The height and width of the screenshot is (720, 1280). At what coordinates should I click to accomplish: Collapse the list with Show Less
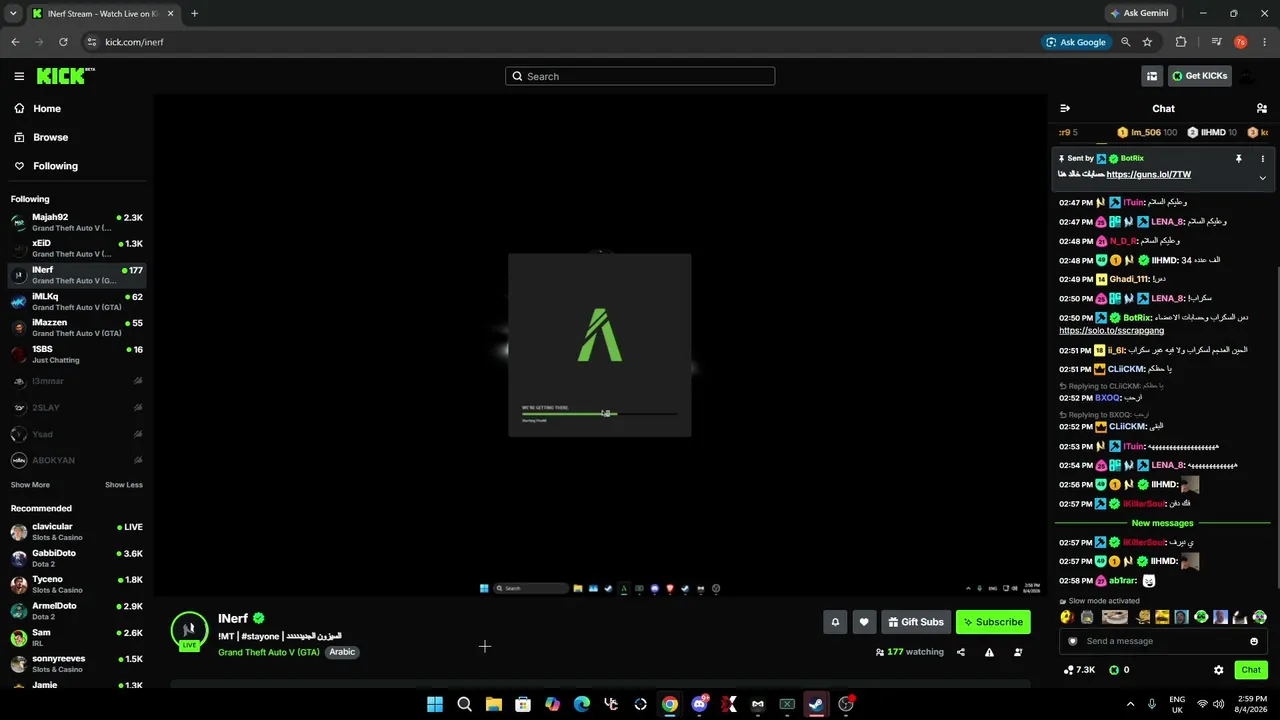click(x=124, y=485)
